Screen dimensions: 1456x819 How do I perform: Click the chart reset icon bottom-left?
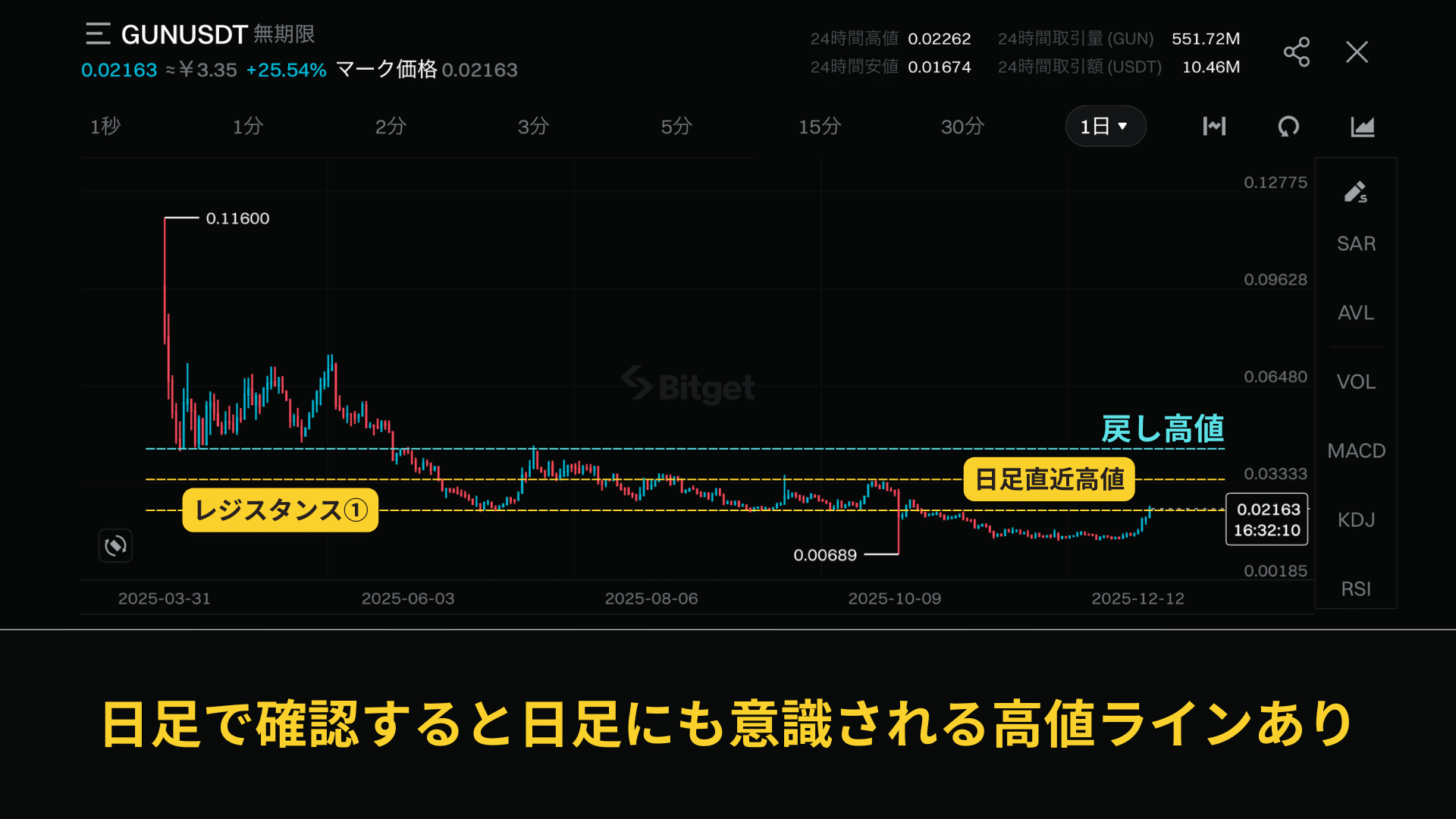click(x=115, y=545)
